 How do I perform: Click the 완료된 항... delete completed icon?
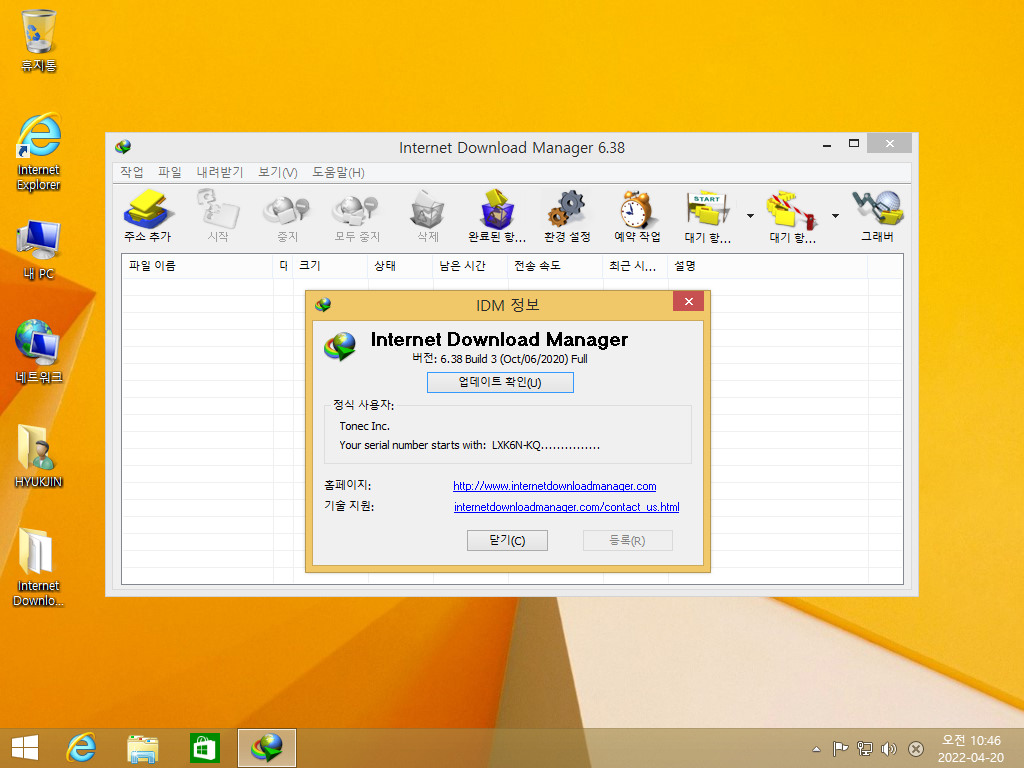click(x=497, y=216)
